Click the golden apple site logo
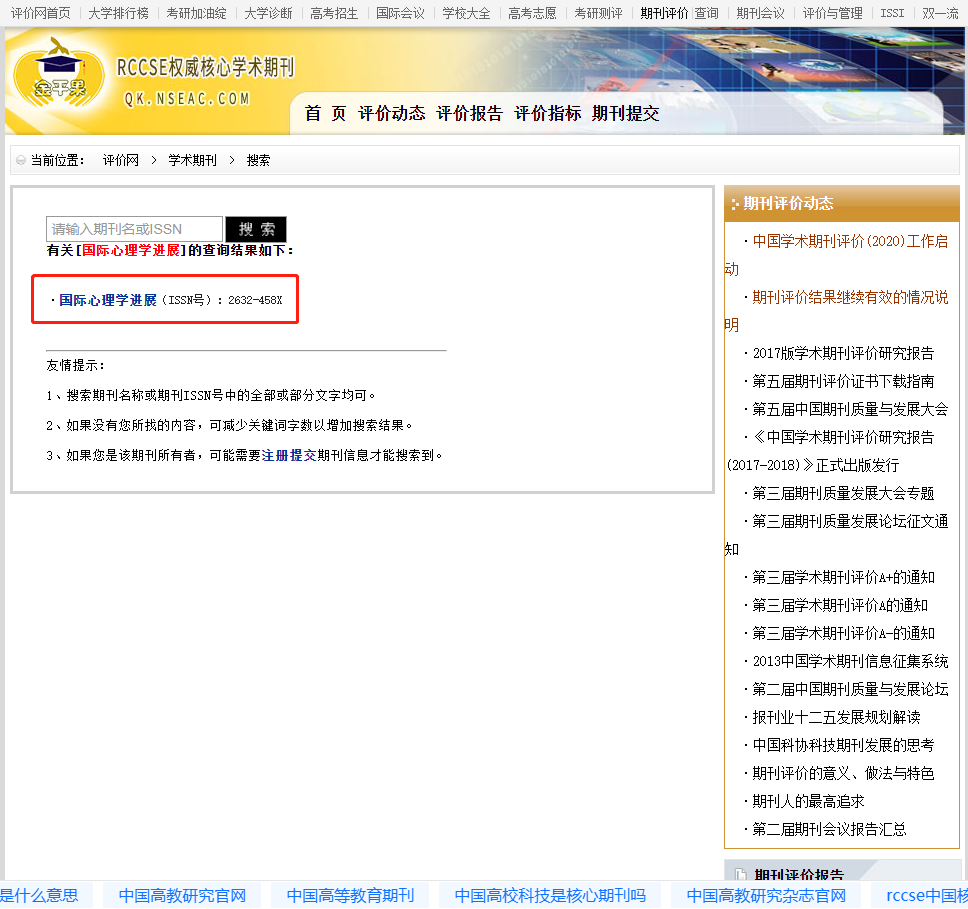 [x=57, y=76]
